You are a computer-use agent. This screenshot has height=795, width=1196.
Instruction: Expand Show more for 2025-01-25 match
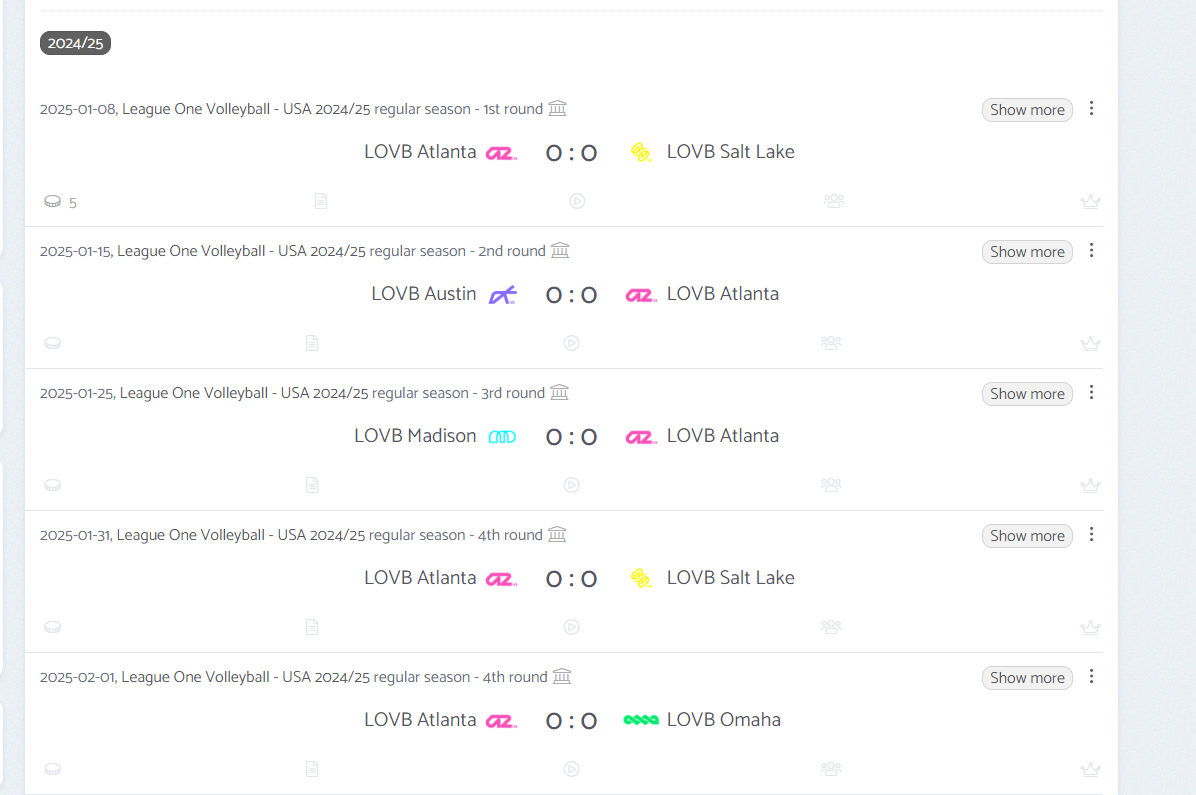tap(1027, 394)
